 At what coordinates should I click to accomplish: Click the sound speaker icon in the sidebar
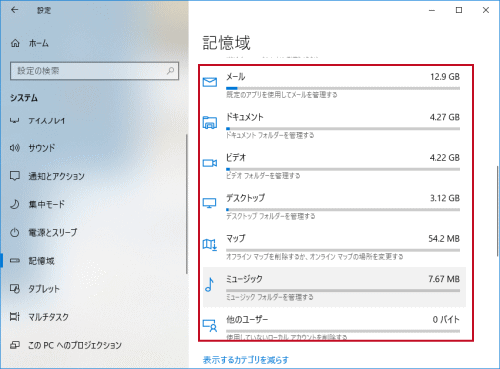pos(15,148)
